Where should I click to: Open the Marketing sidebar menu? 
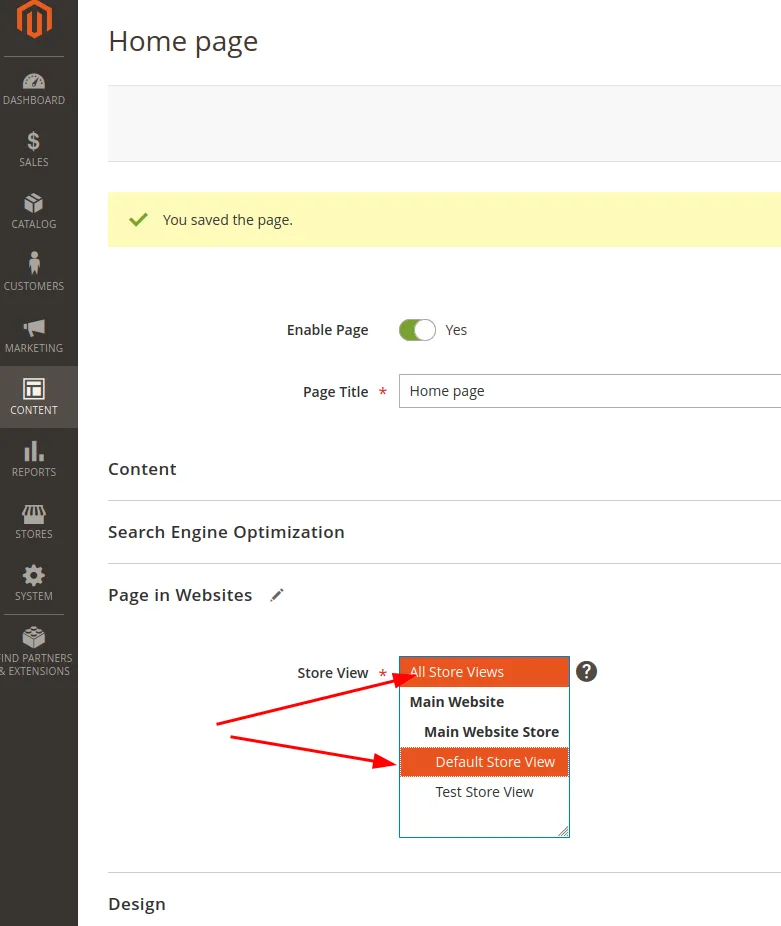pos(34,335)
